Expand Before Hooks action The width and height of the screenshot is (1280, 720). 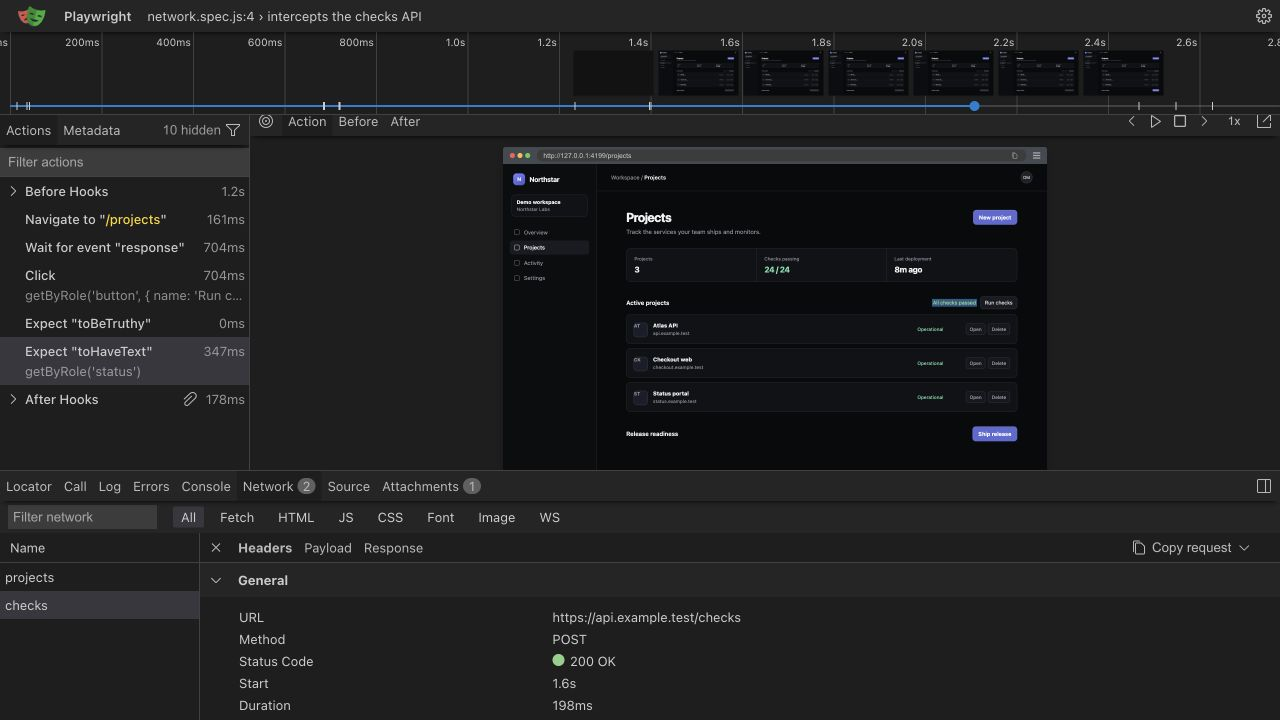tap(13, 191)
